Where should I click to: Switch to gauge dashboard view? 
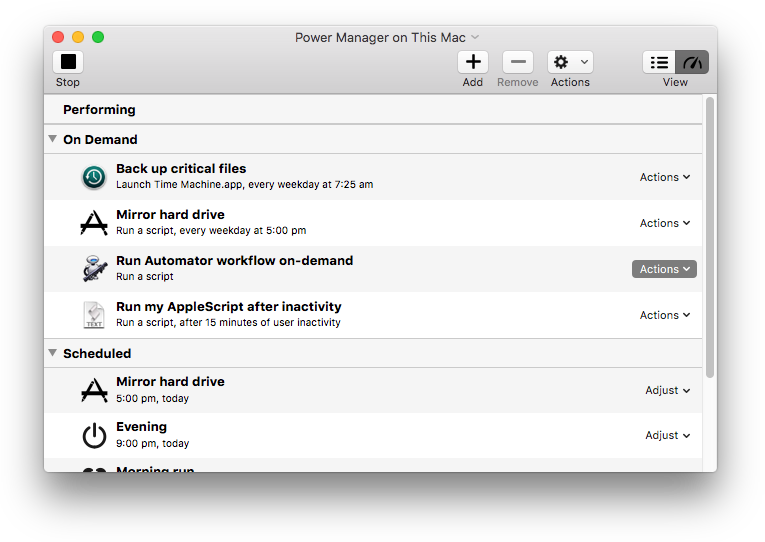[x=692, y=62]
